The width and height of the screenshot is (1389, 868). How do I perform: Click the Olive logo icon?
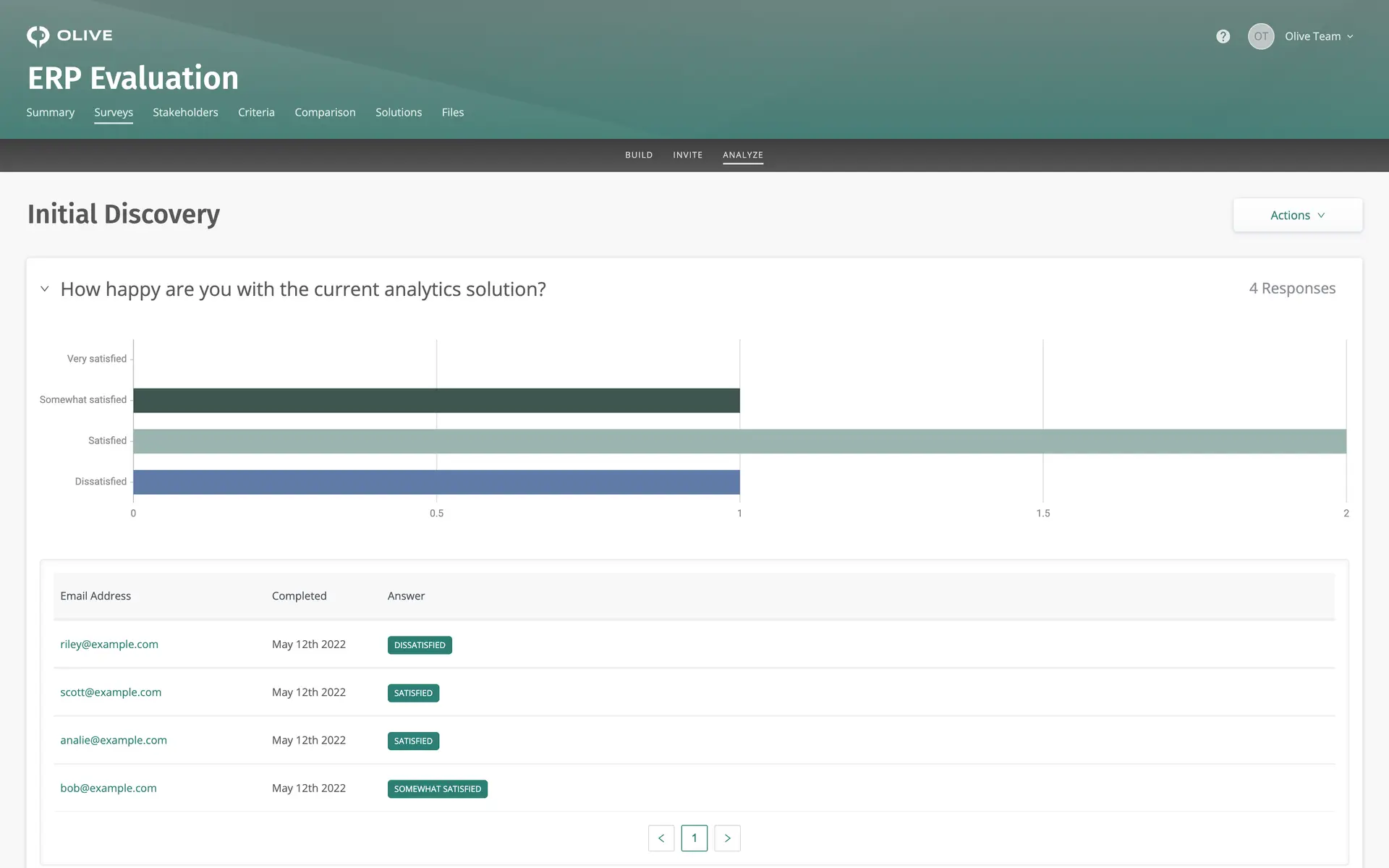tap(38, 36)
